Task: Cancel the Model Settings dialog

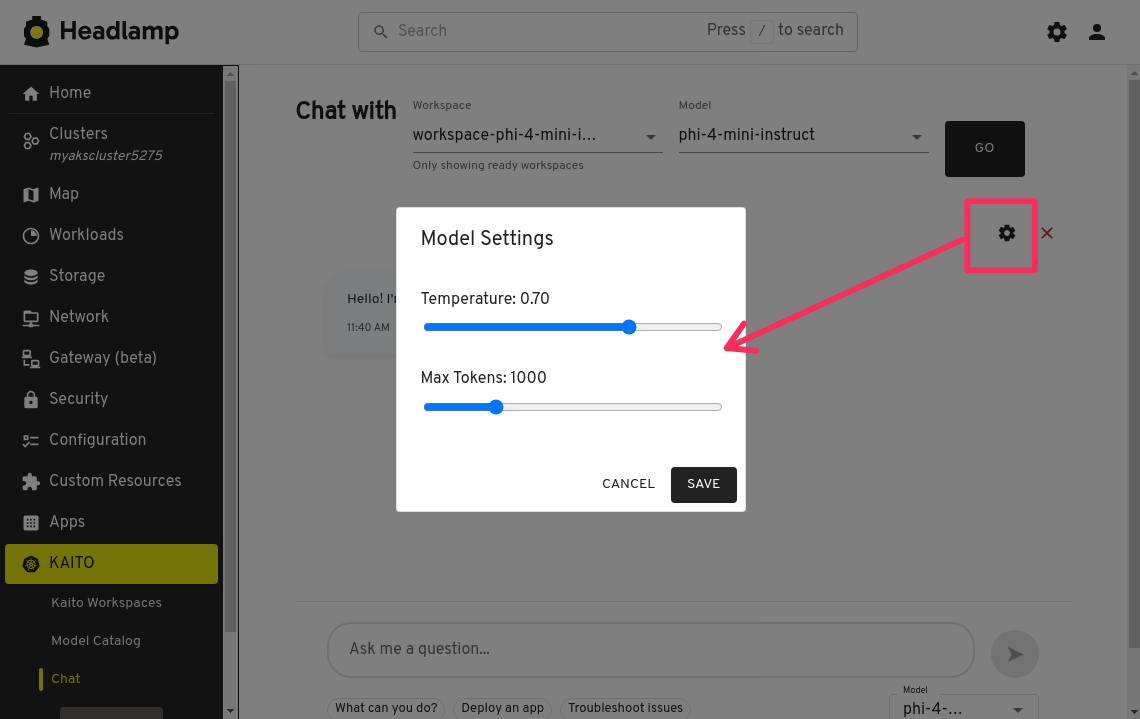Action: click(628, 484)
